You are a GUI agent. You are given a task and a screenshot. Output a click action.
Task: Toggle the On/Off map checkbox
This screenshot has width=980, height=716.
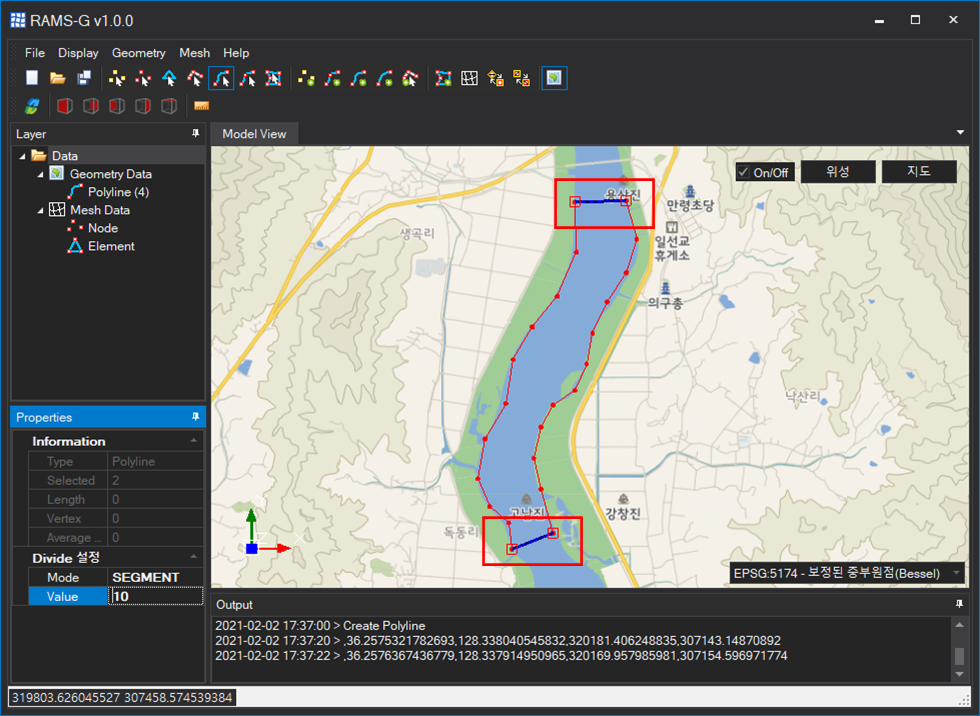[743, 172]
